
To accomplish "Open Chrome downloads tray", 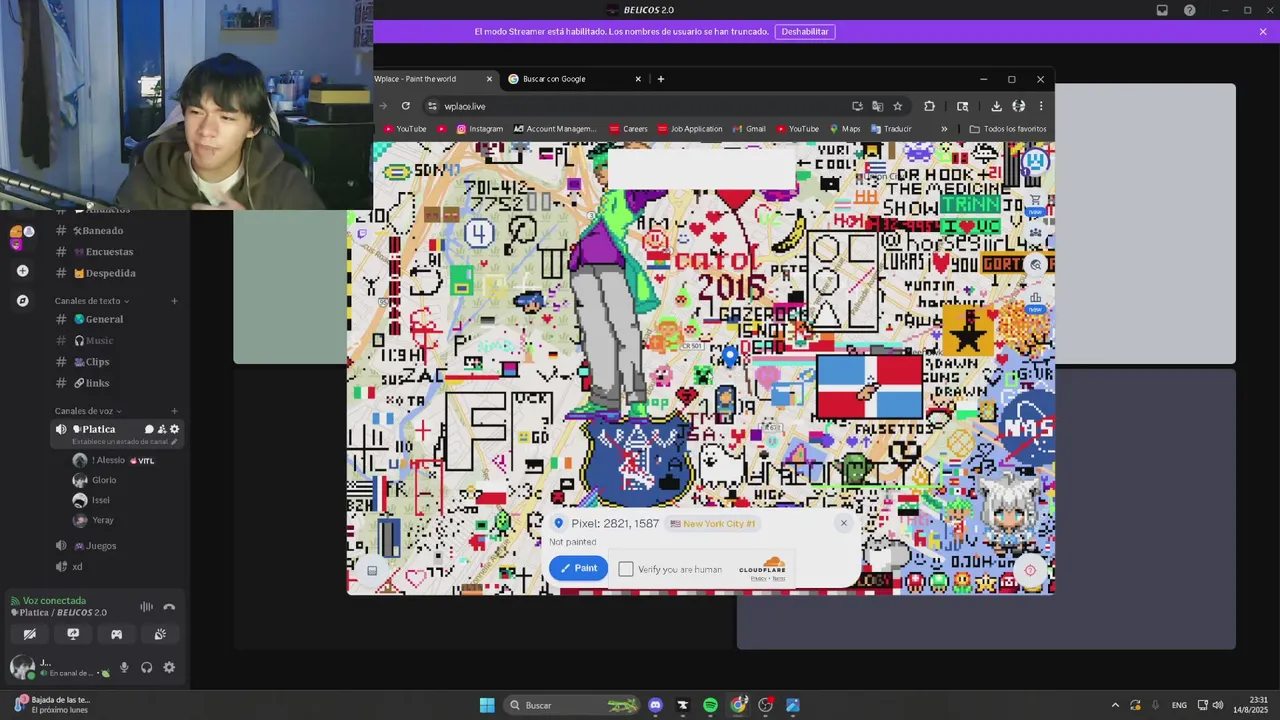I will click(996, 106).
